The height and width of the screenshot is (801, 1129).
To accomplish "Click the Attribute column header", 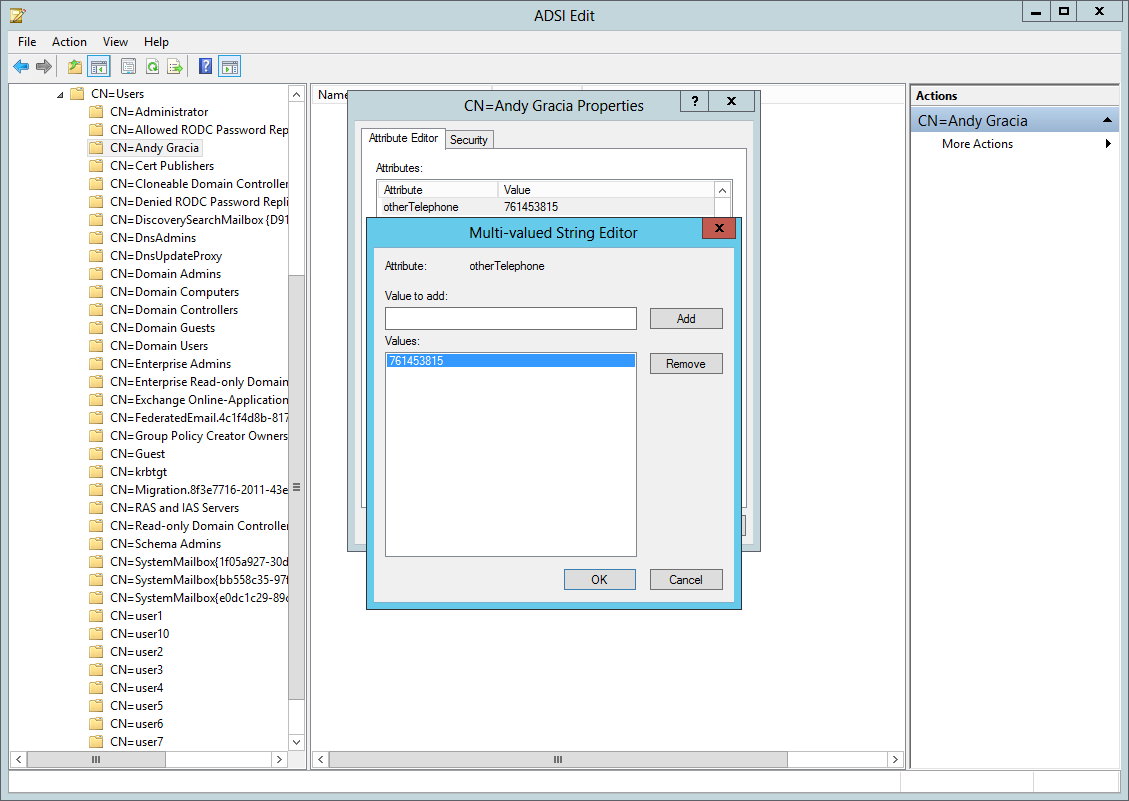I will coord(438,190).
